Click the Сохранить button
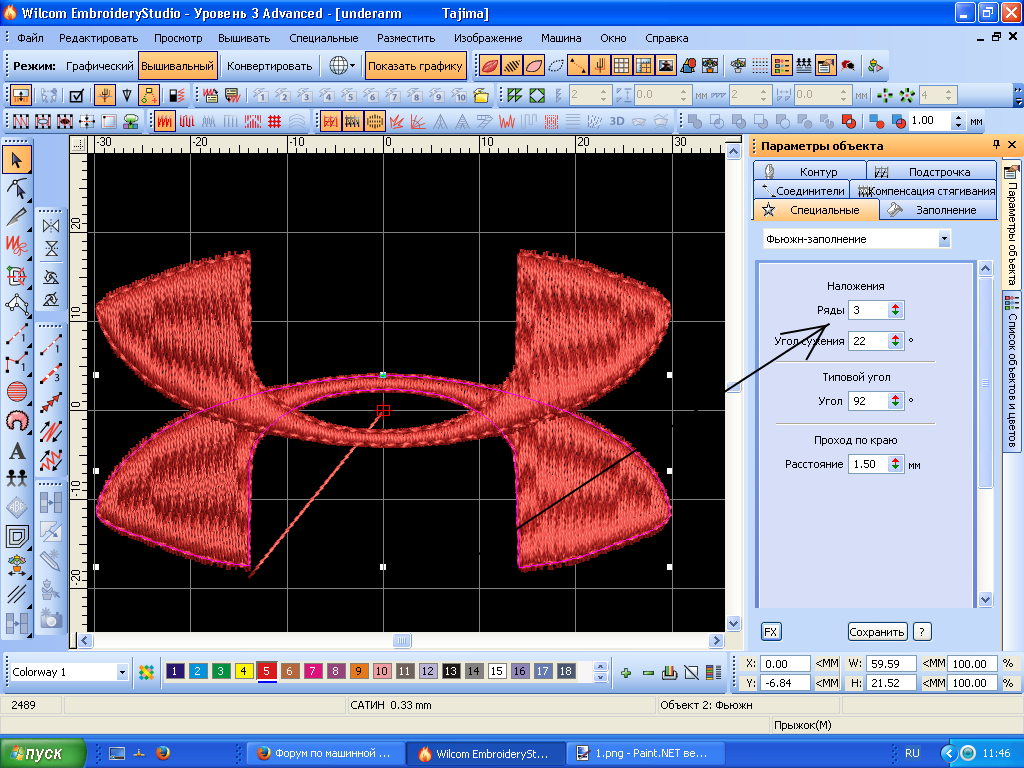 click(877, 632)
